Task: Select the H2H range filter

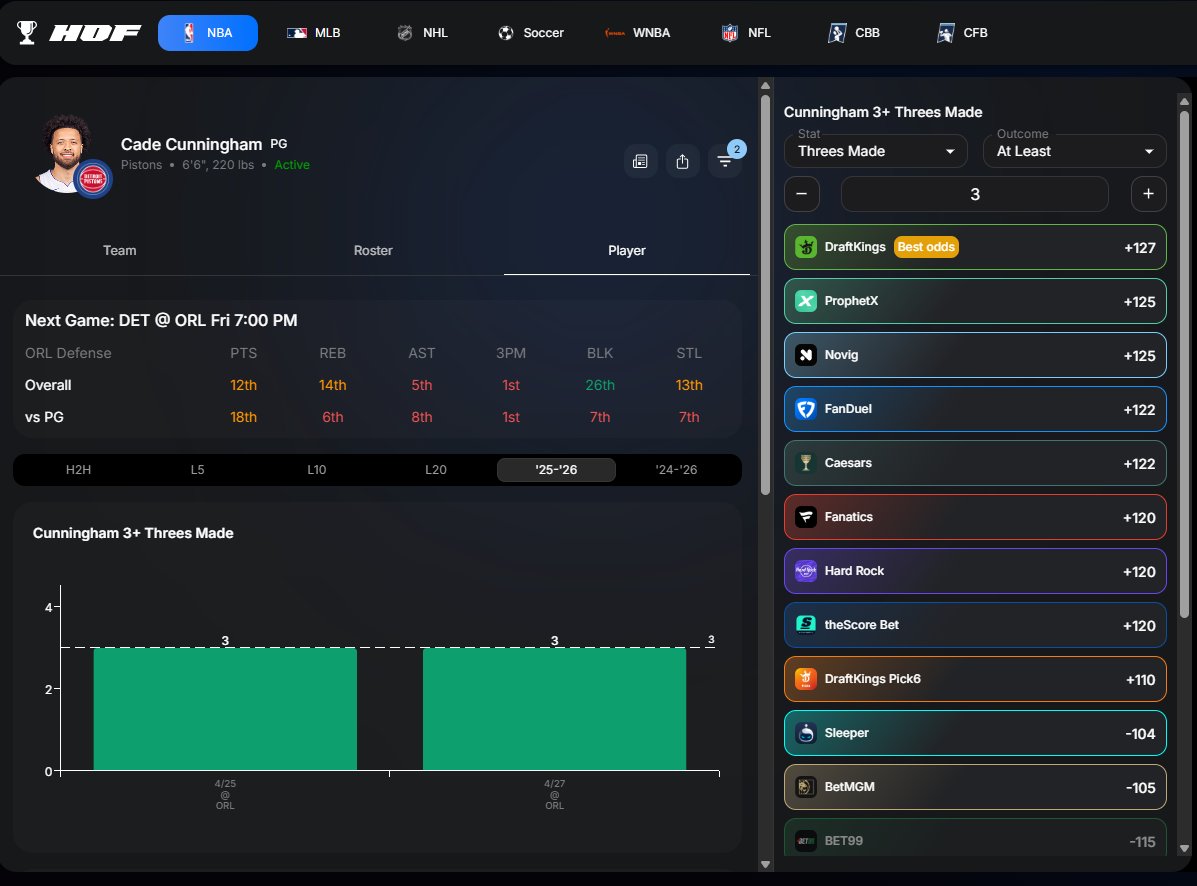Action: point(78,469)
